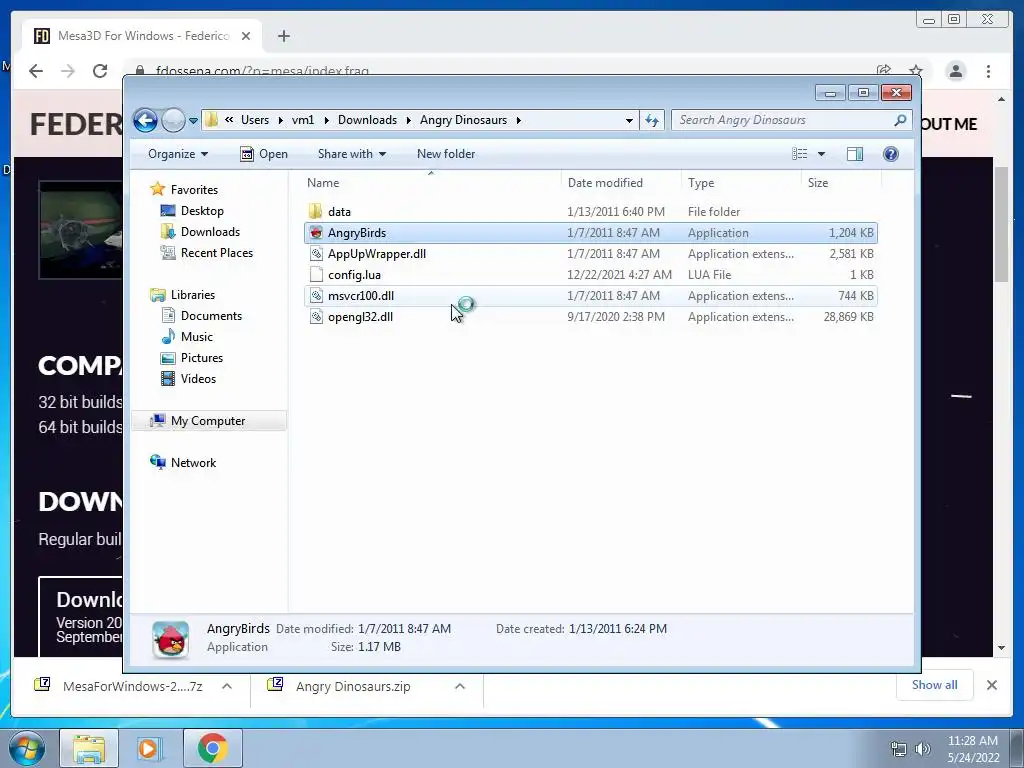Select the config.lua file icon

click(x=316, y=274)
